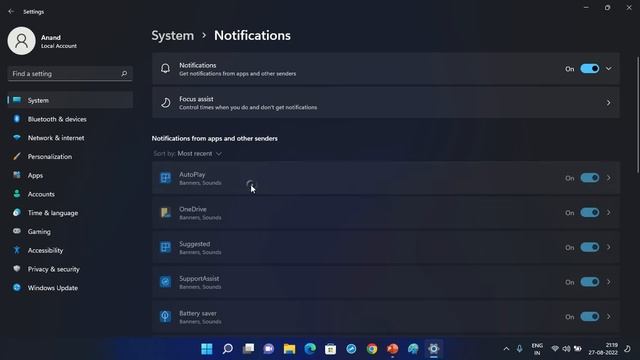The height and width of the screenshot is (360, 640).
Task: Launch the Chat app from the taskbar
Action: tap(269, 349)
